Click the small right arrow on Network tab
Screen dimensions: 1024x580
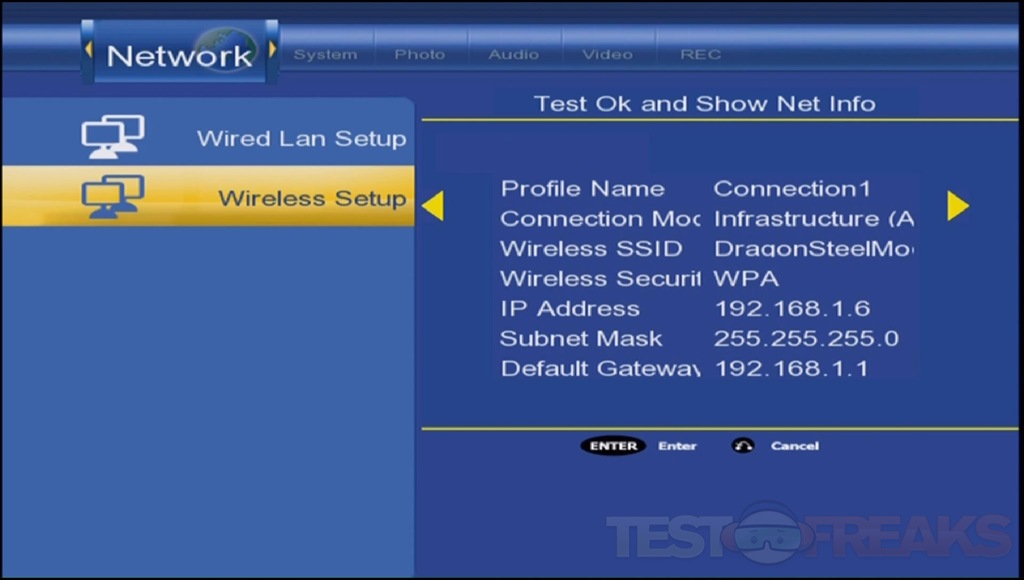[271, 50]
